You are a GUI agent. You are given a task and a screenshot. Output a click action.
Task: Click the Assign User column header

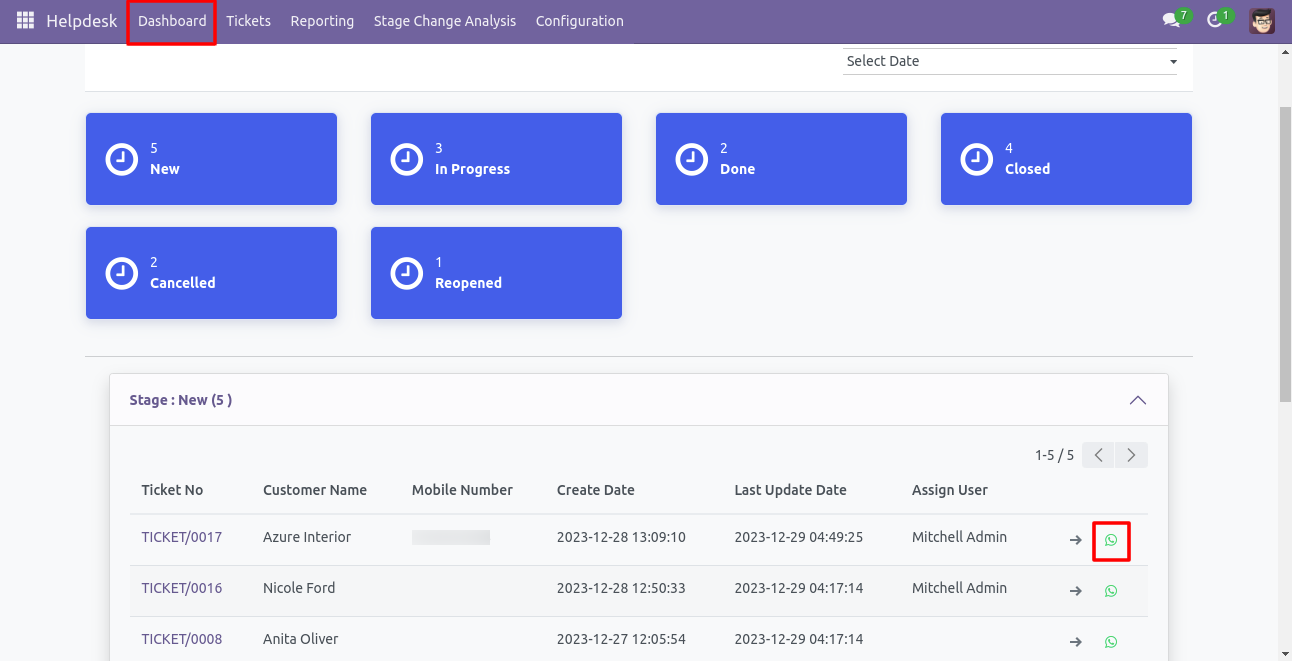(x=950, y=490)
